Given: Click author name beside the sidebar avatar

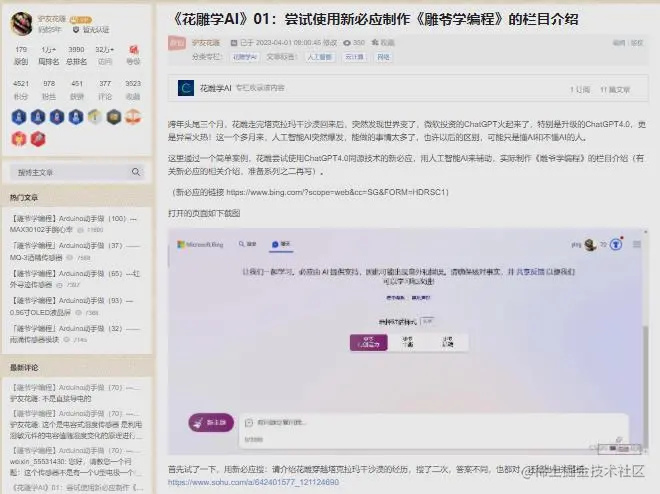Looking at the screenshot, I should 52,19.
